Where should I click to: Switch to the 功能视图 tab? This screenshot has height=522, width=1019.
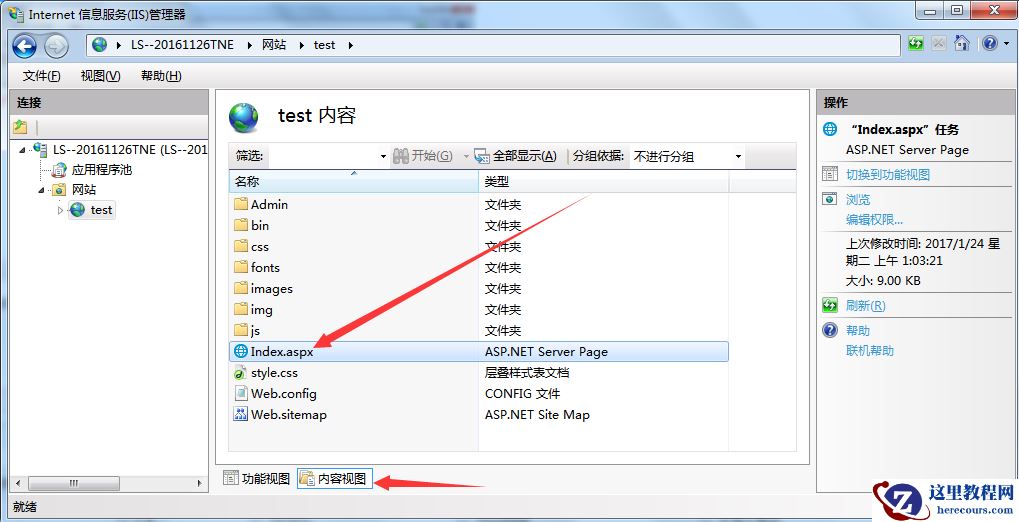coord(257,479)
